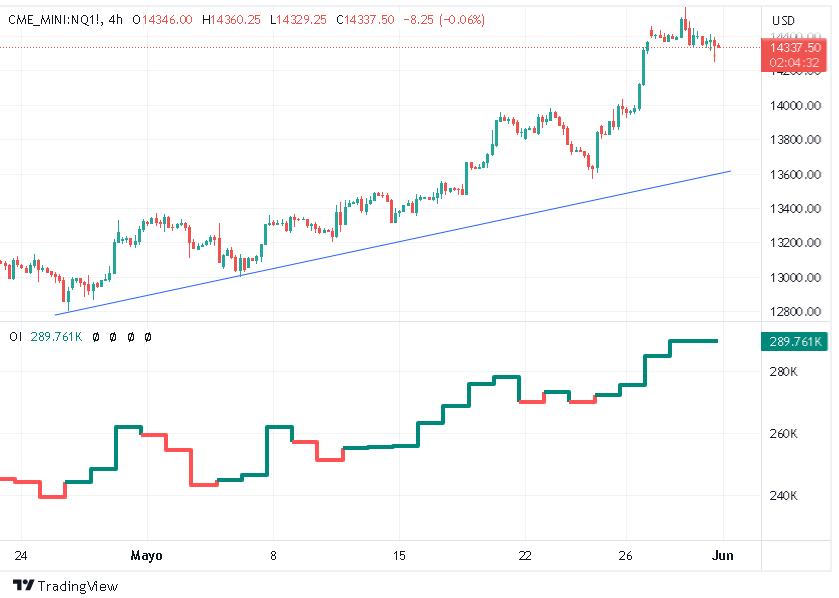Click the 24 date label on time axis

tap(21, 555)
